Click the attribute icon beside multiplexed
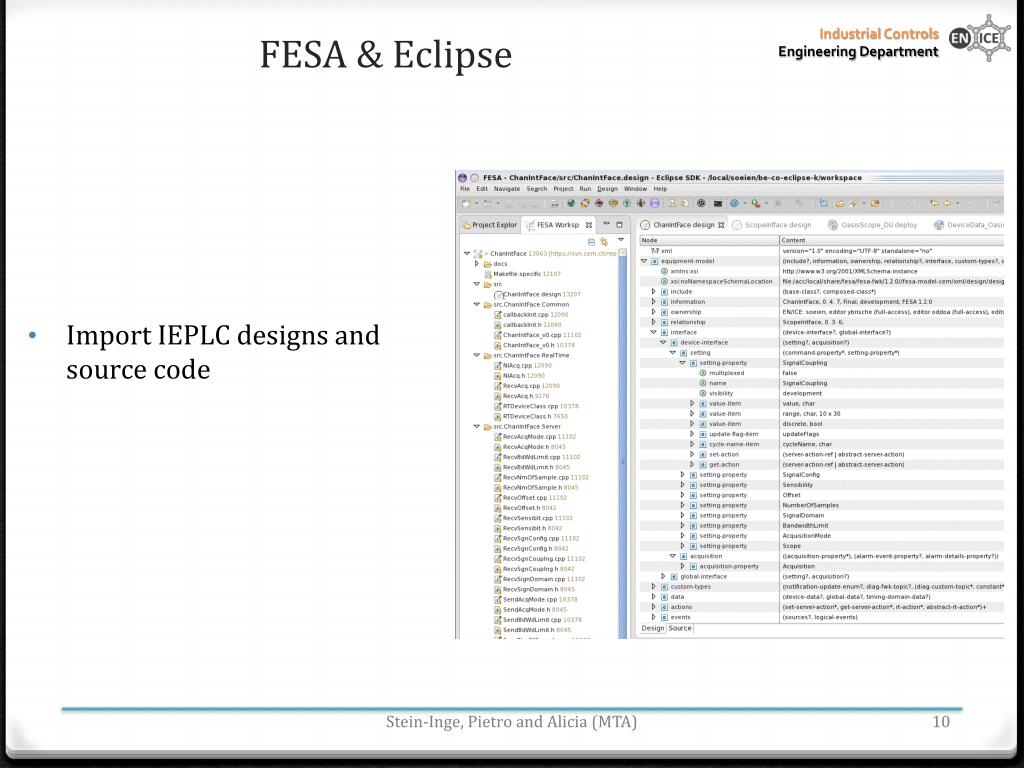 click(x=703, y=374)
